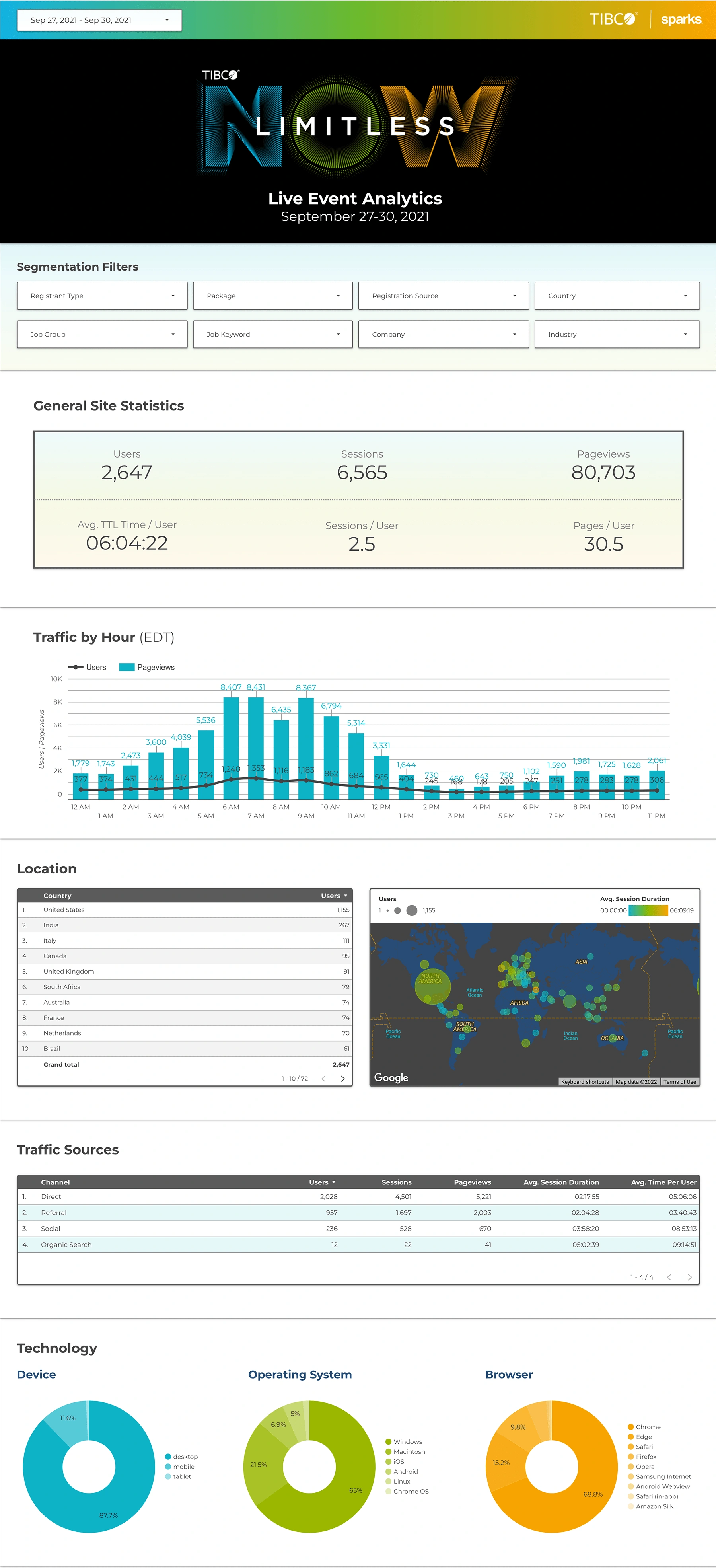Click the Safari legend item in Browser chart
The image size is (716, 1568).
640,1447
